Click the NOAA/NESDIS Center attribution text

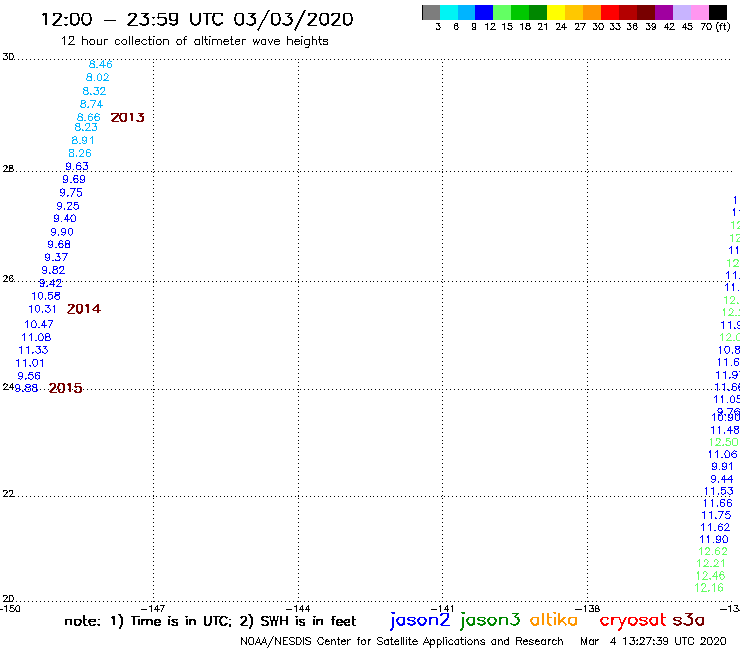[x=402, y=641]
